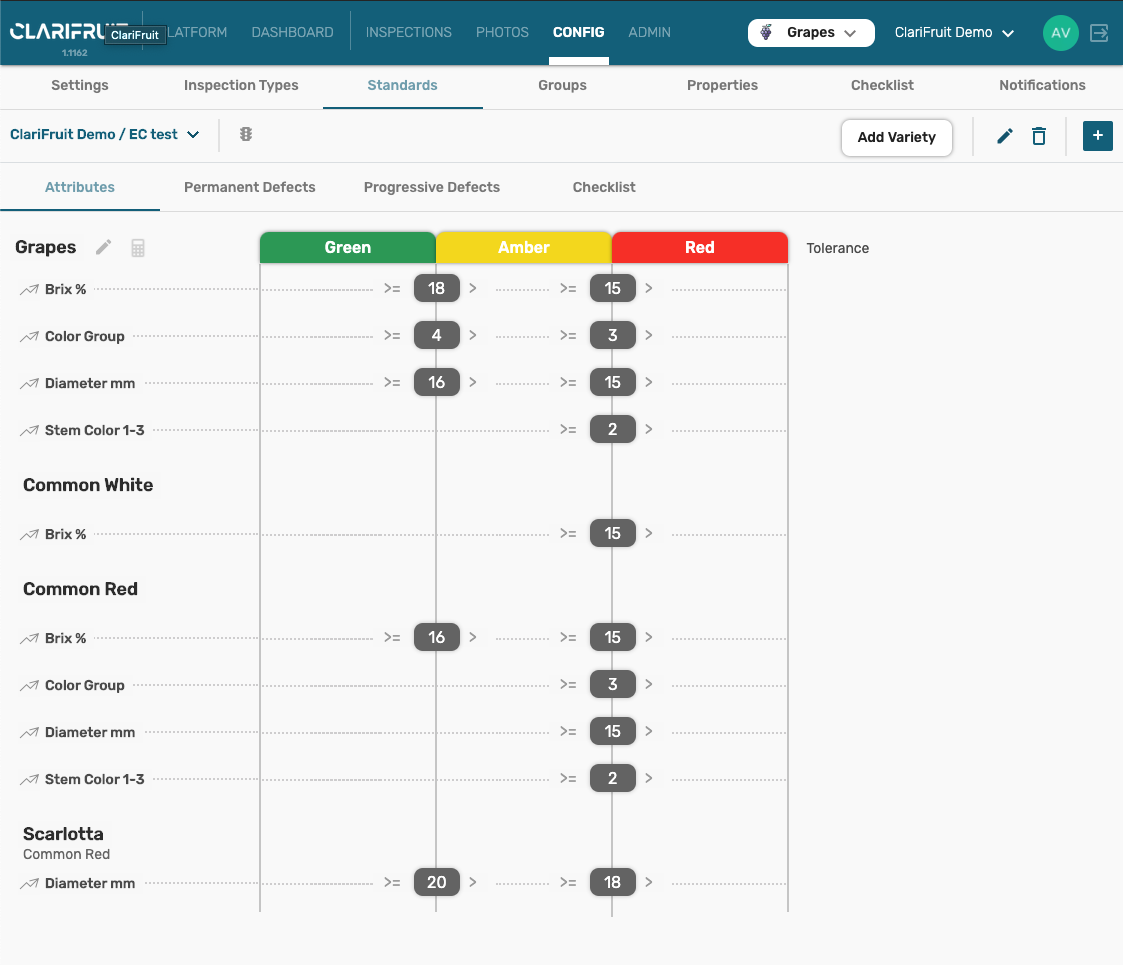
Task: Delete standard using the trash icon
Action: pos(1039,136)
